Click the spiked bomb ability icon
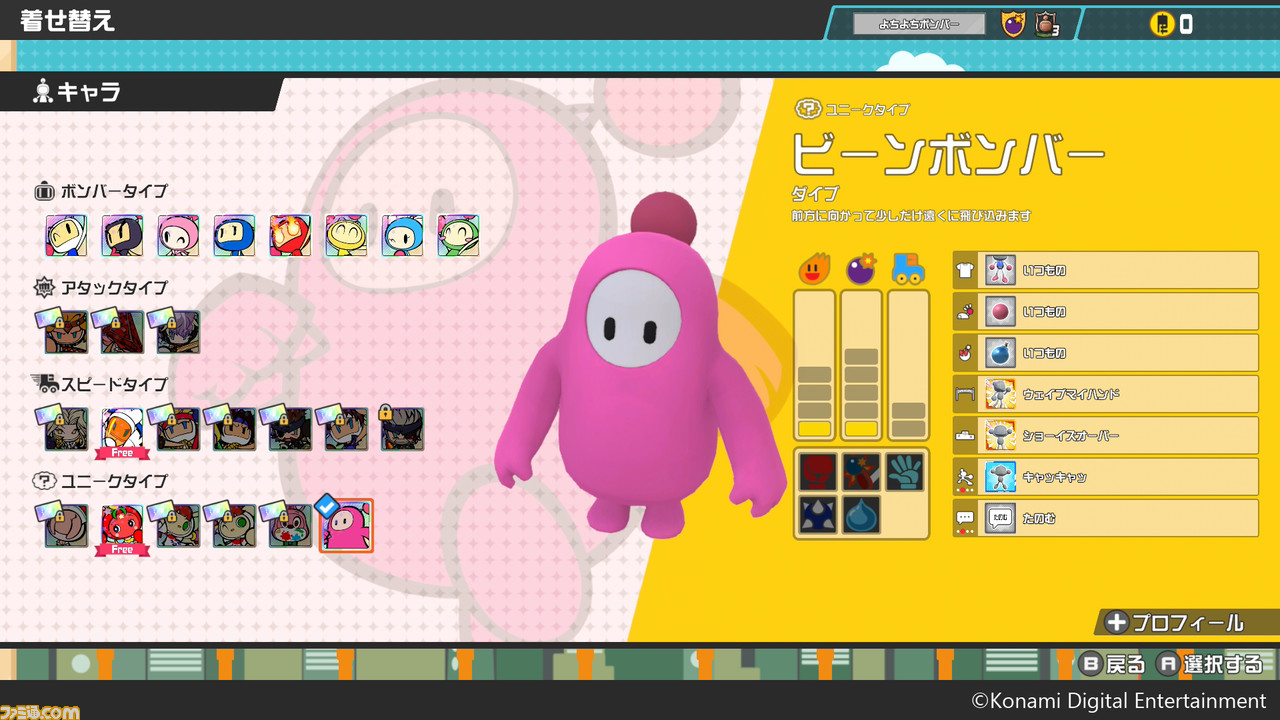 click(818, 514)
